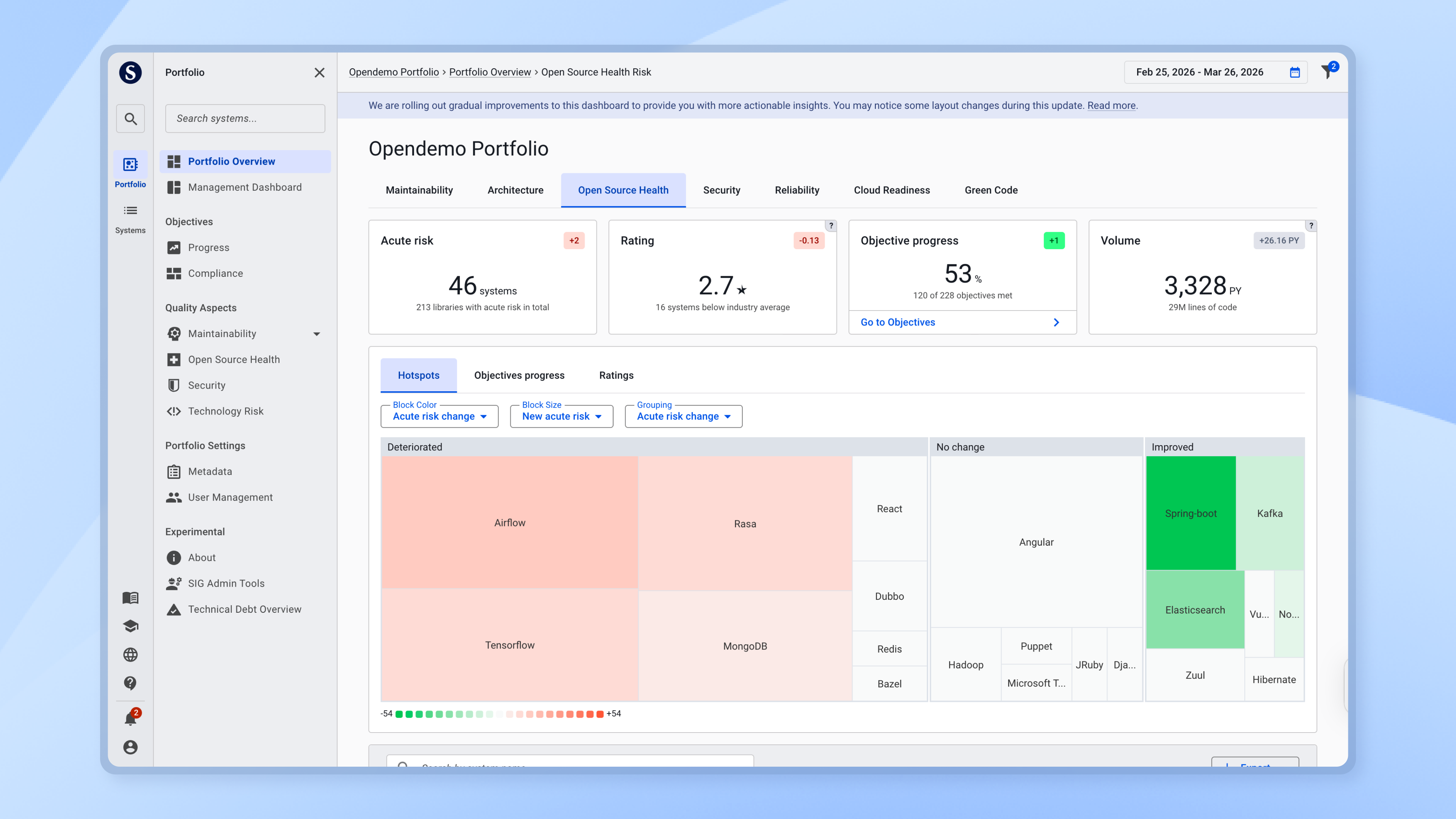This screenshot has width=1456, height=819.
Task: Click the Search systems input field
Action: [245, 119]
